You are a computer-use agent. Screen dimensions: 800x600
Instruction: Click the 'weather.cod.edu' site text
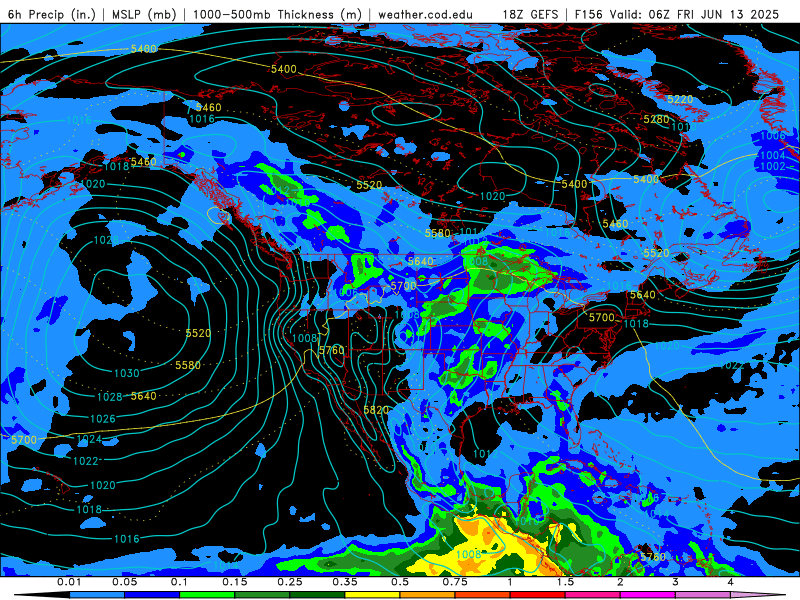[x=425, y=14]
